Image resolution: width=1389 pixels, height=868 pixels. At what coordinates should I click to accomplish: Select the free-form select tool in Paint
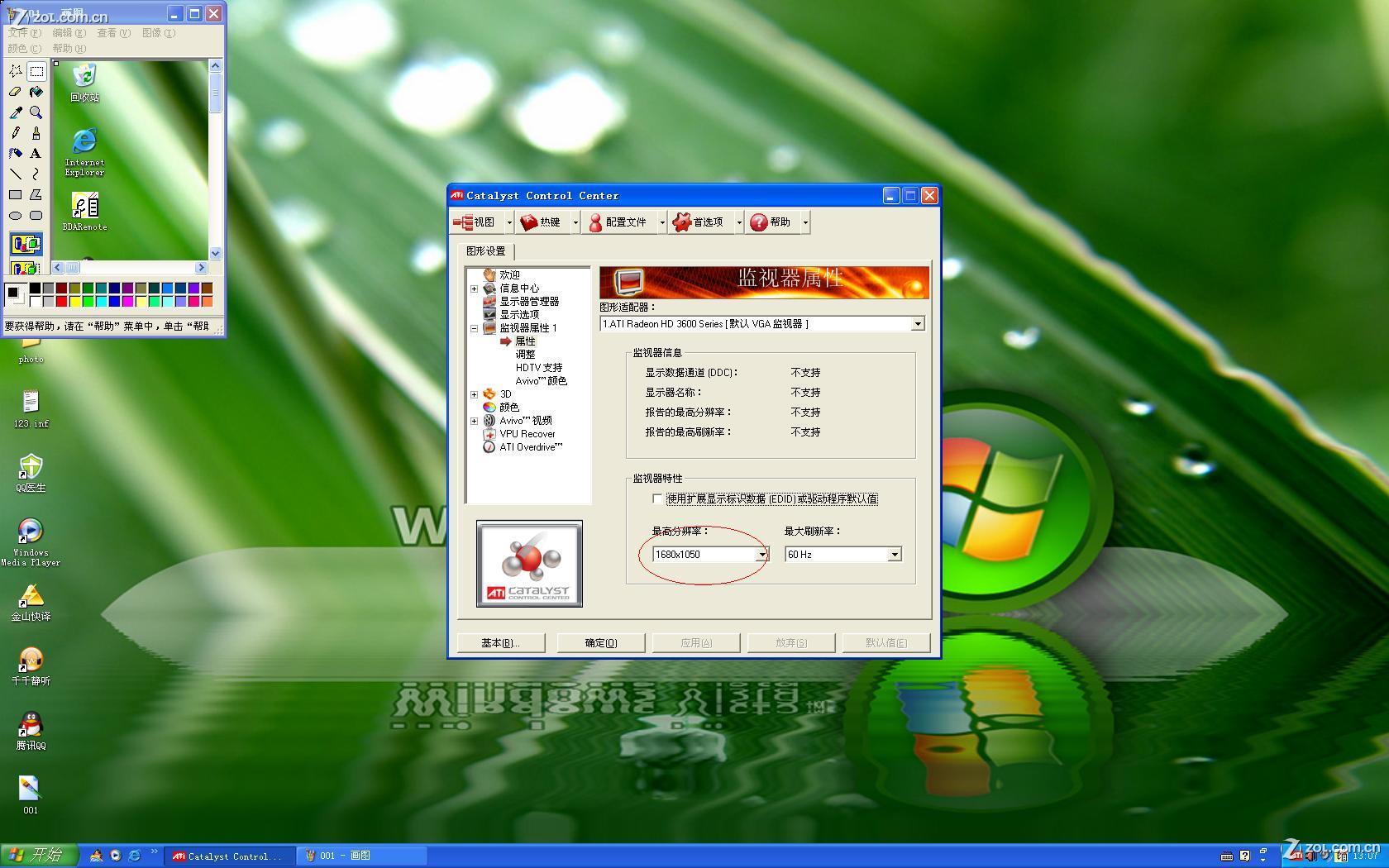pos(16,71)
